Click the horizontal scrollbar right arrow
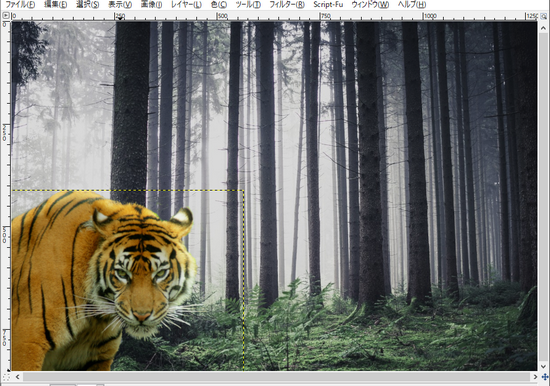550x386 pixels. (x=535, y=377)
